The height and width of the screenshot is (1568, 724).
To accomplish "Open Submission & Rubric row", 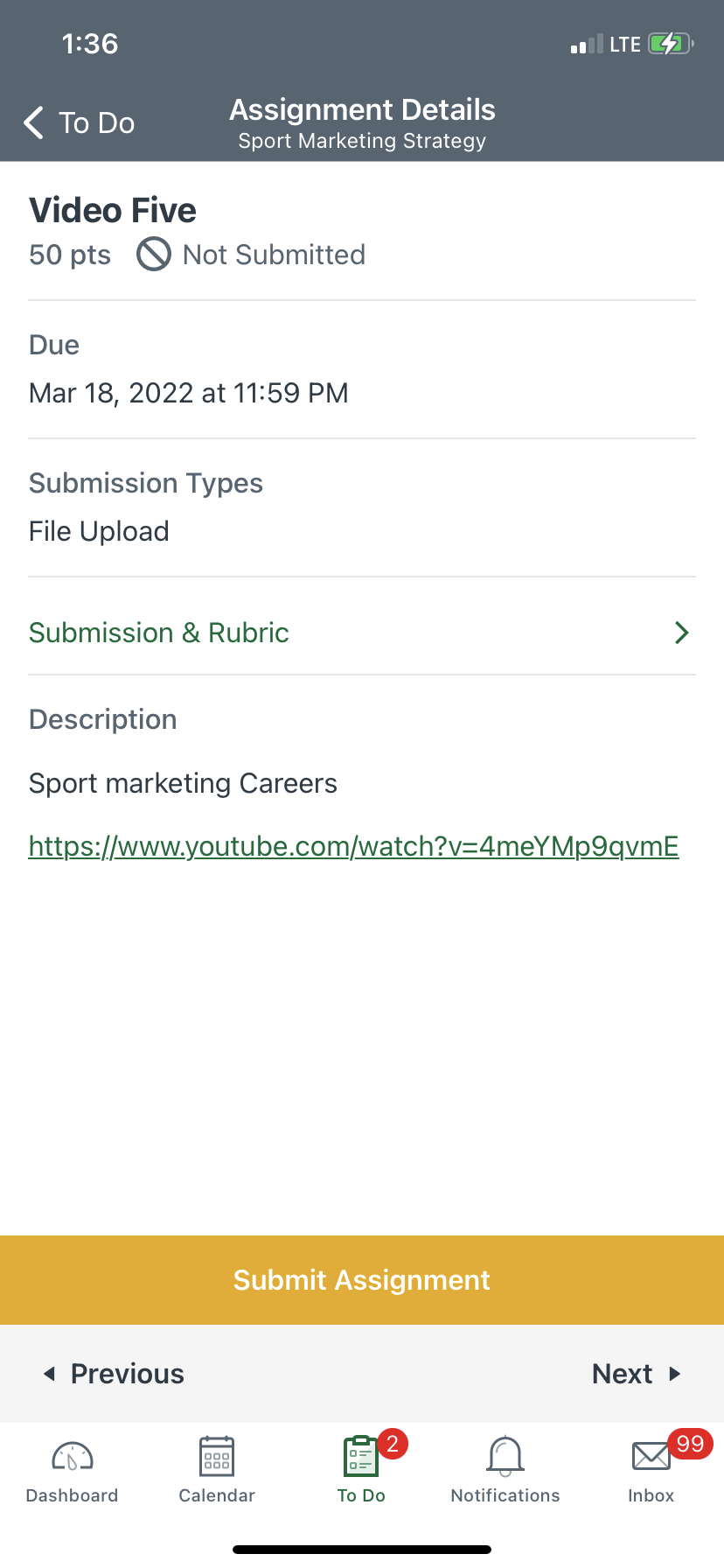I will tap(159, 633).
